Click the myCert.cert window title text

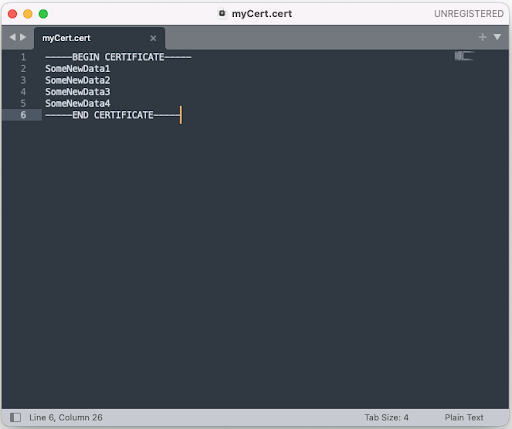click(262, 14)
